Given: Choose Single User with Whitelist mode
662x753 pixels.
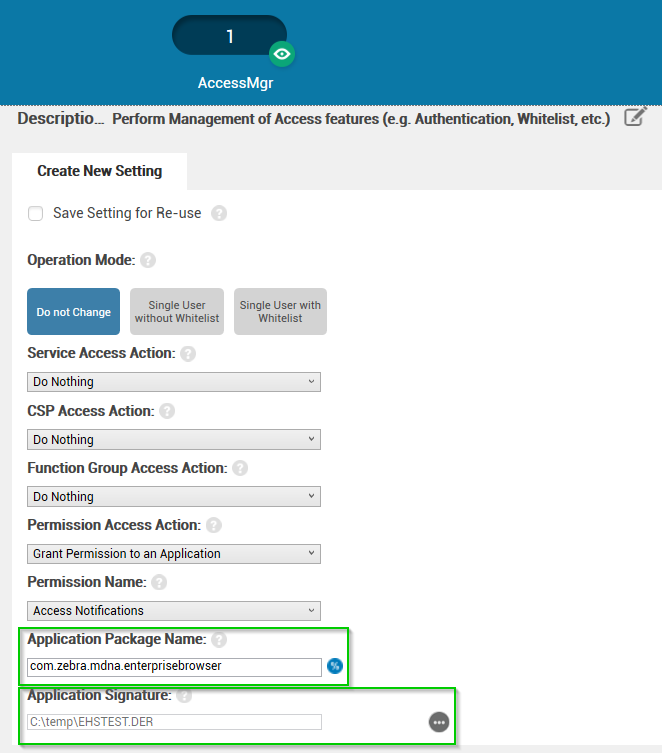Looking at the screenshot, I should (280, 312).
